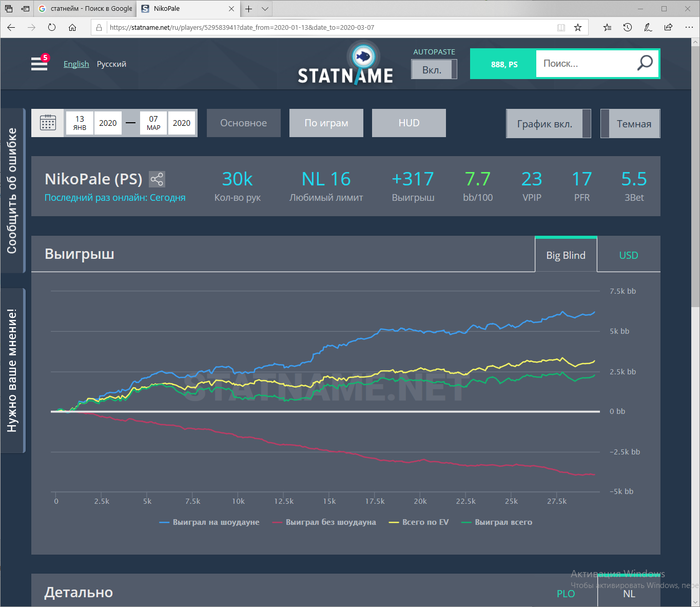Close the NikoPale tab
This screenshot has width=700, height=607.
pyautogui.click(x=231, y=8)
